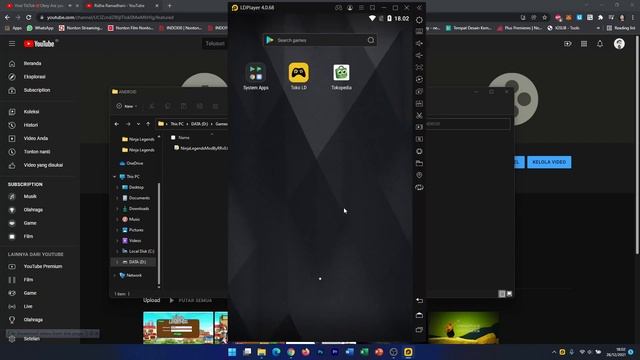The image size is (640, 360).
Task: Take screenshot with scissors icon
Action: click(419, 116)
